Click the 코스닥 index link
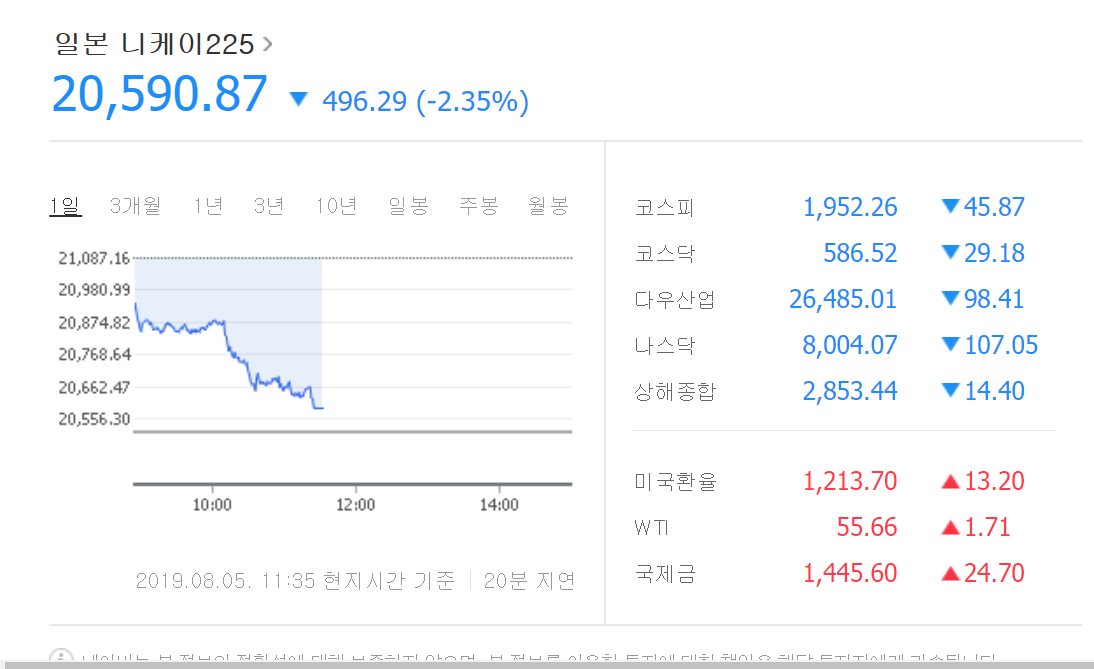1094x669 pixels. tap(664, 254)
